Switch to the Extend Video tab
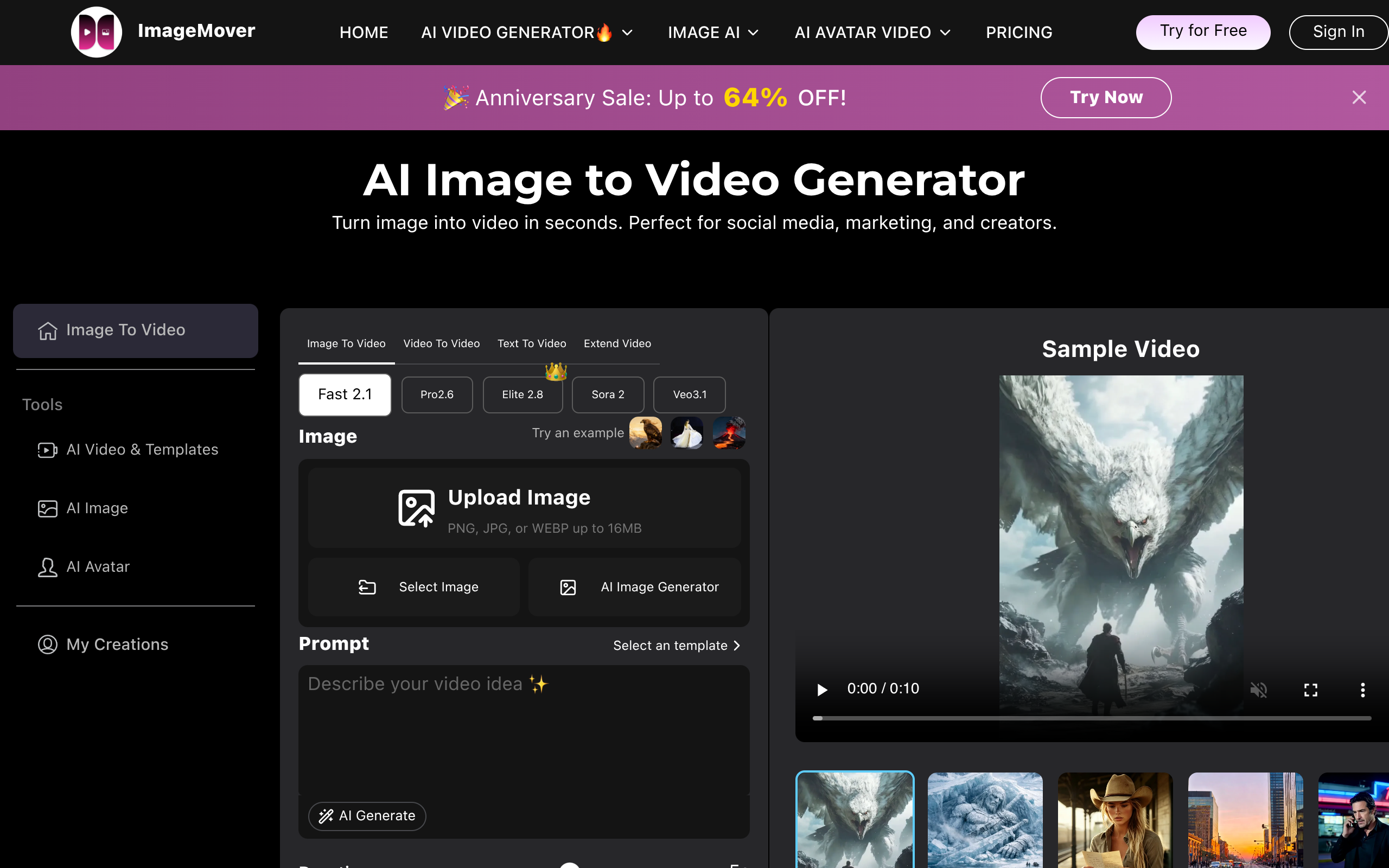Screen dimensions: 1389x868 click(x=617, y=343)
